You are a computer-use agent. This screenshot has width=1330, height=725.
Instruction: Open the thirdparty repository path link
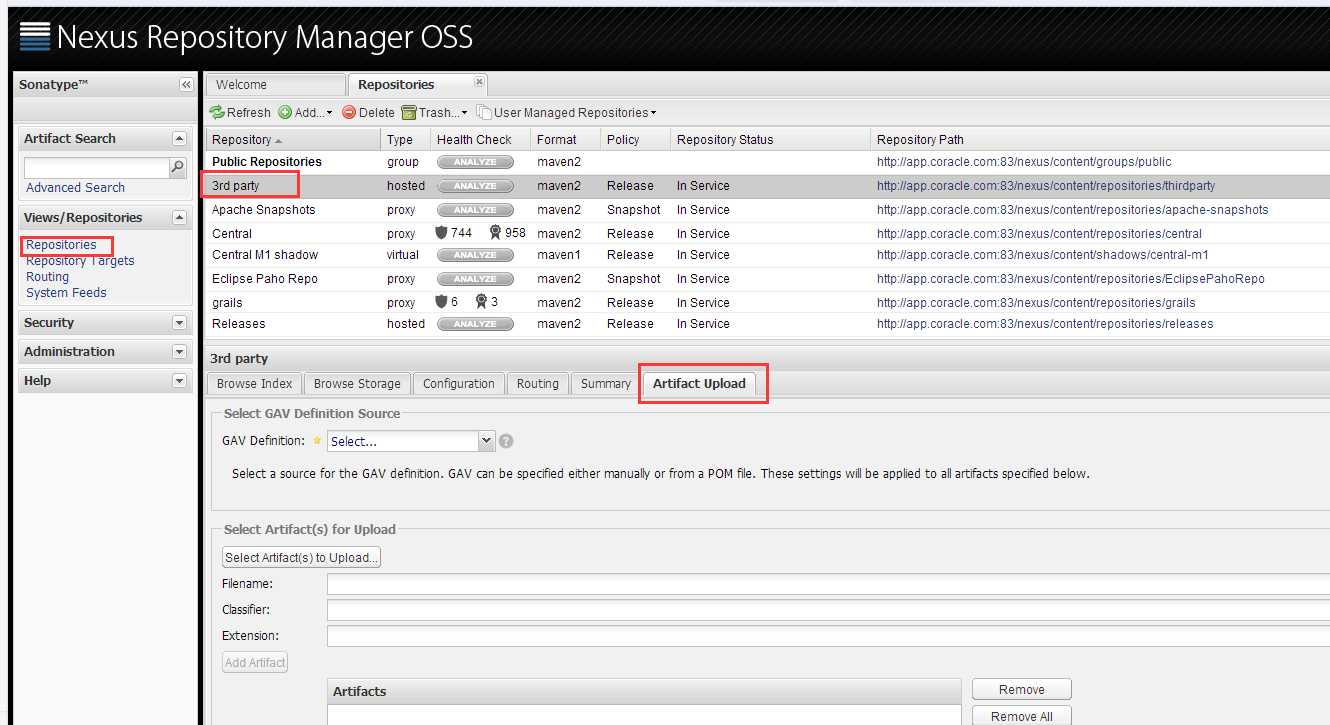click(x=1046, y=186)
